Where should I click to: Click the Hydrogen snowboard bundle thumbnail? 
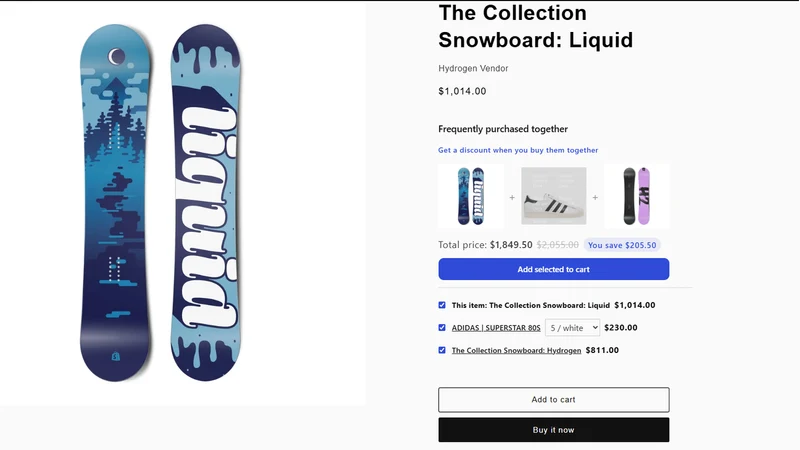click(x=637, y=196)
